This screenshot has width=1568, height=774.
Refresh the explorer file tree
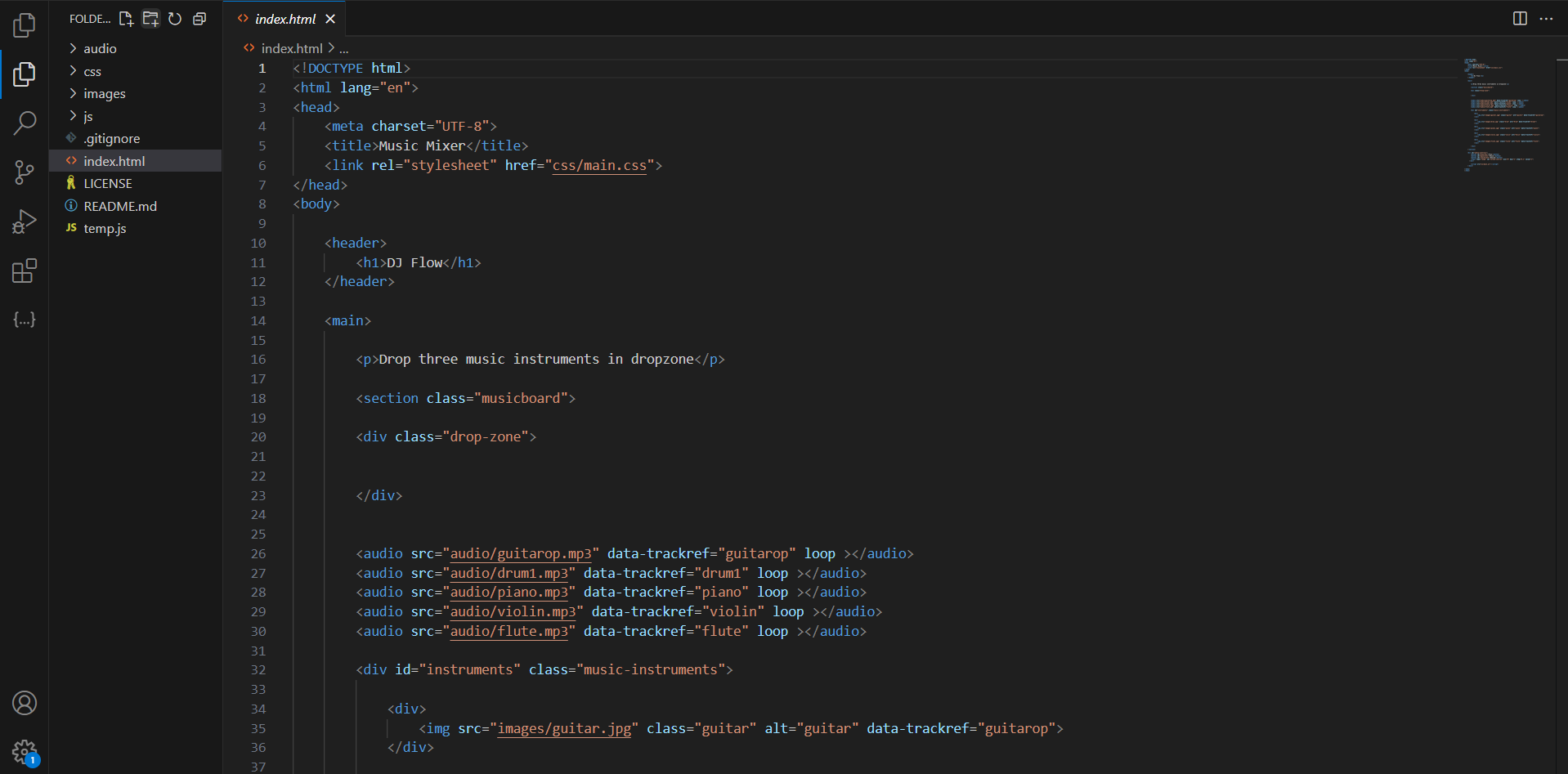[175, 19]
